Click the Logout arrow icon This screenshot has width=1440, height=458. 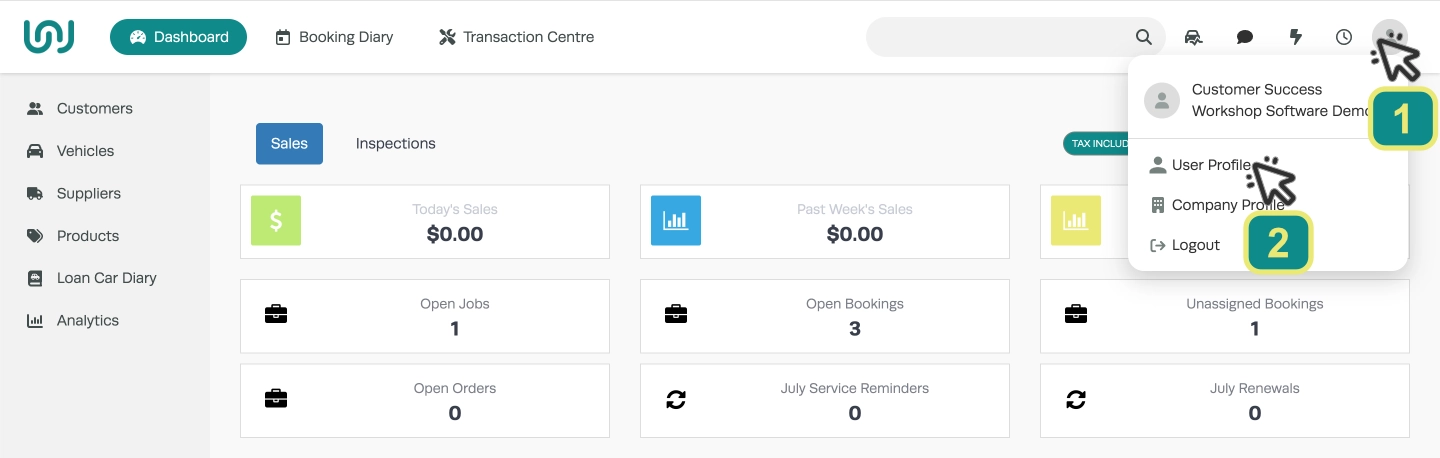click(x=1158, y=245)
